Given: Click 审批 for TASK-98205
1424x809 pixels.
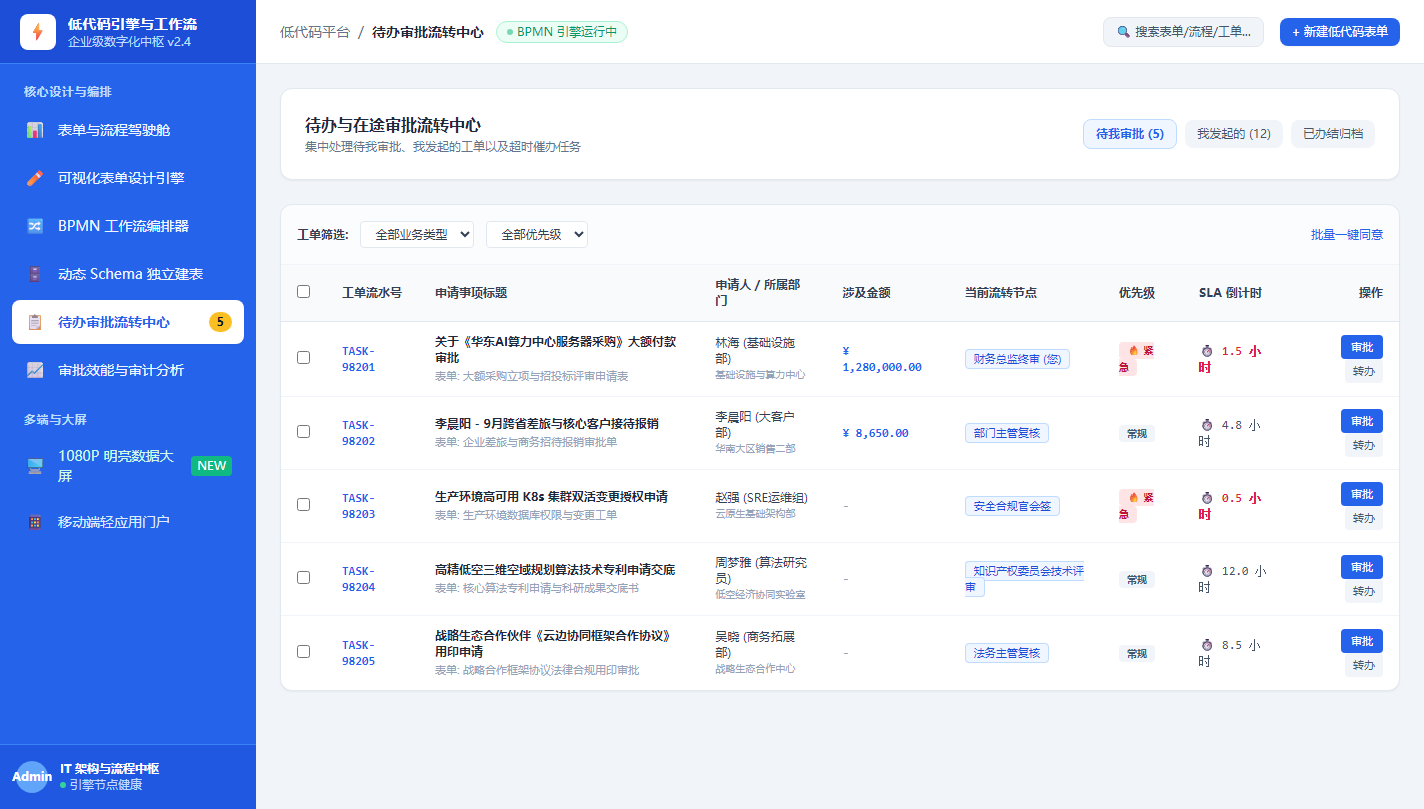Looking at the screenshot, I should [1362, 641].
